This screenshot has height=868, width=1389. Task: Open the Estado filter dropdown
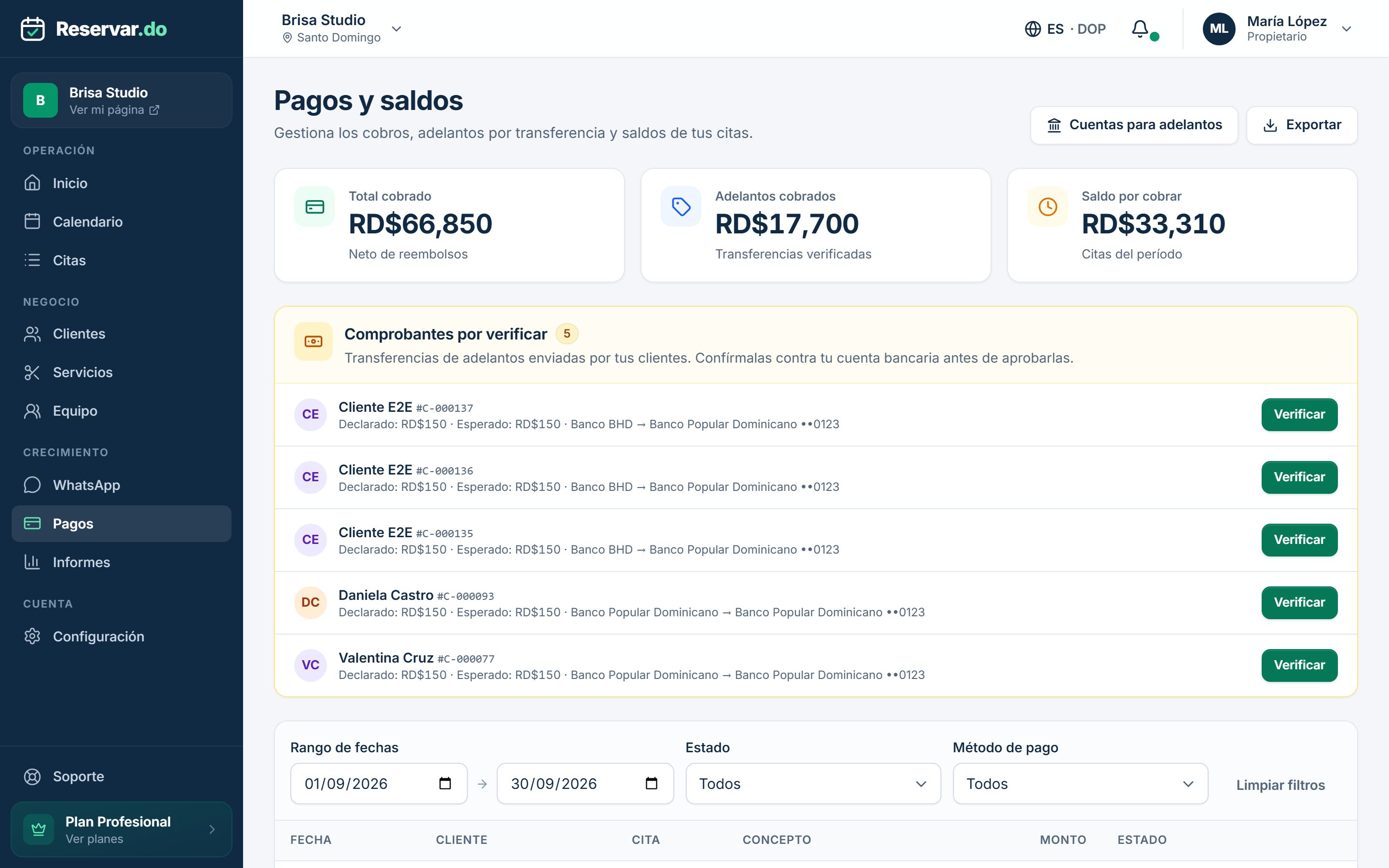[x=813, y=783]
